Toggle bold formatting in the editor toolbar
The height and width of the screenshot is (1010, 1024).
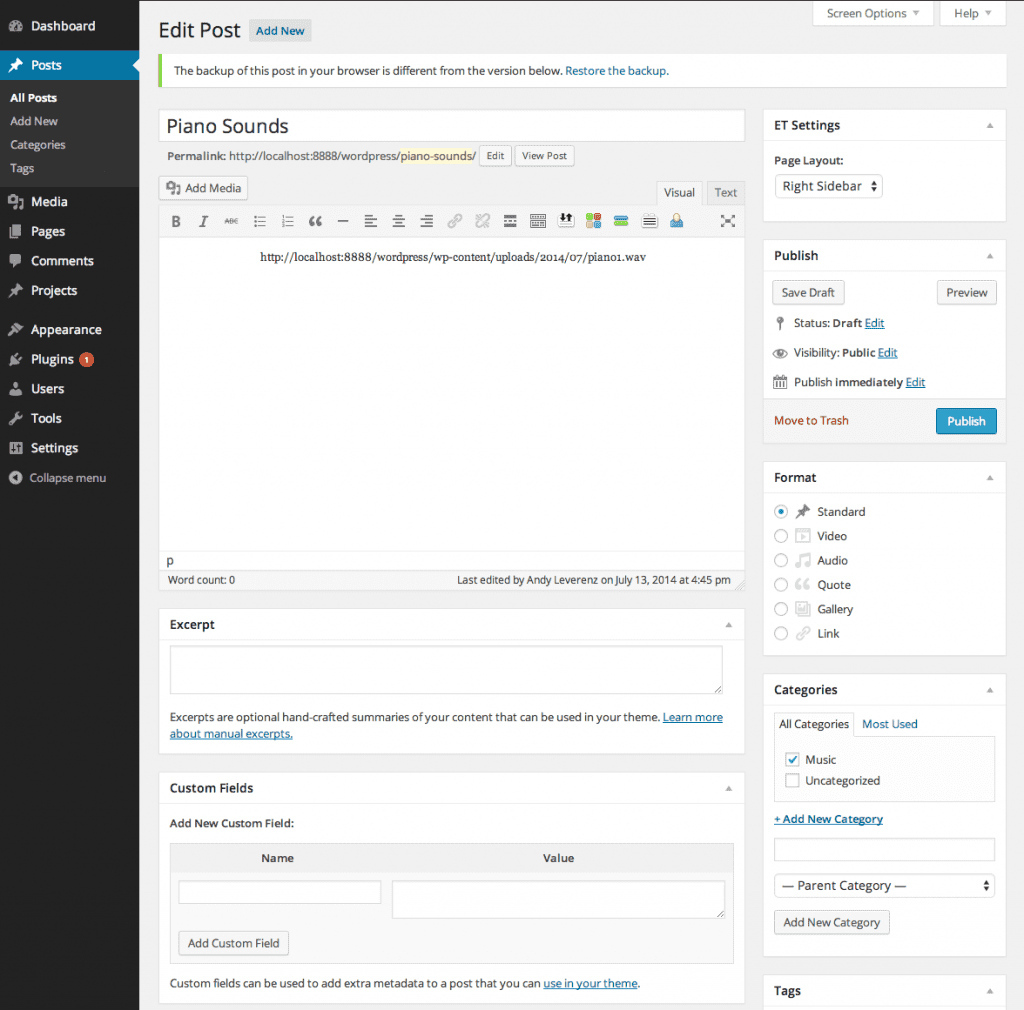(x=176, y=221)
